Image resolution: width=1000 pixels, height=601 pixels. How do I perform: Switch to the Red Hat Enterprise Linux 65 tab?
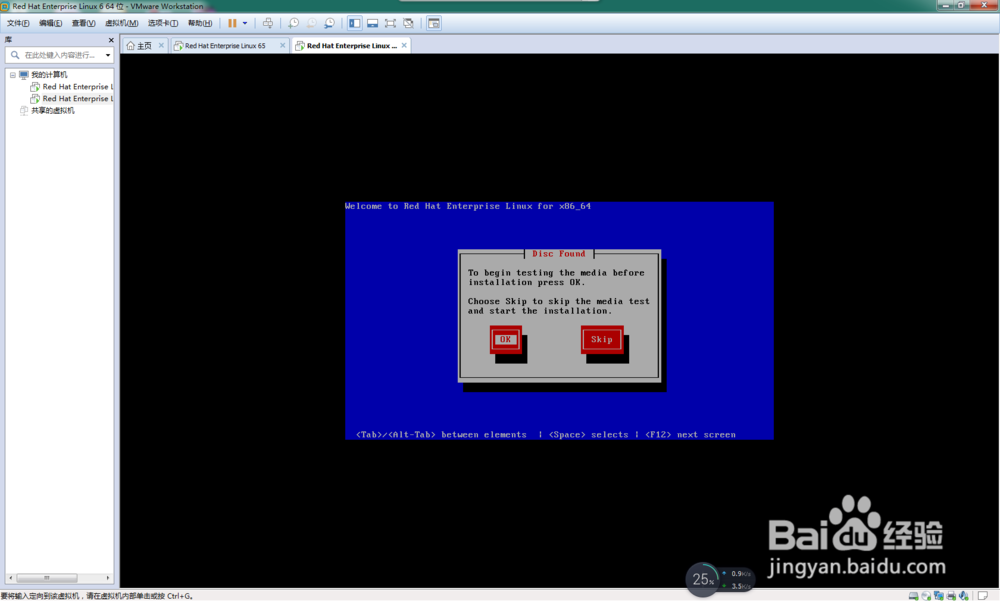[x=224, y=45]
